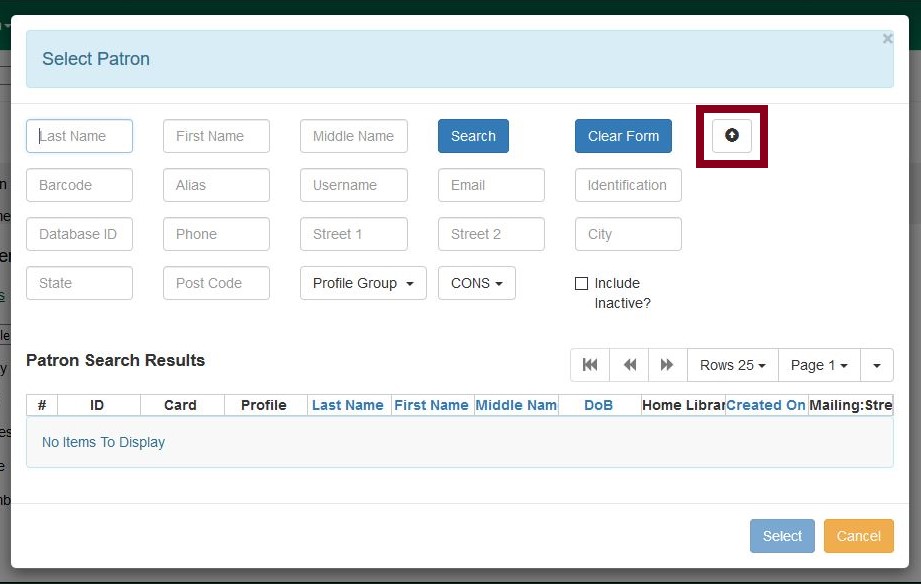Image resolution: width=921 pixels, height=584 pixels.
Task: Click the Search button
Action: click(472, 136)
